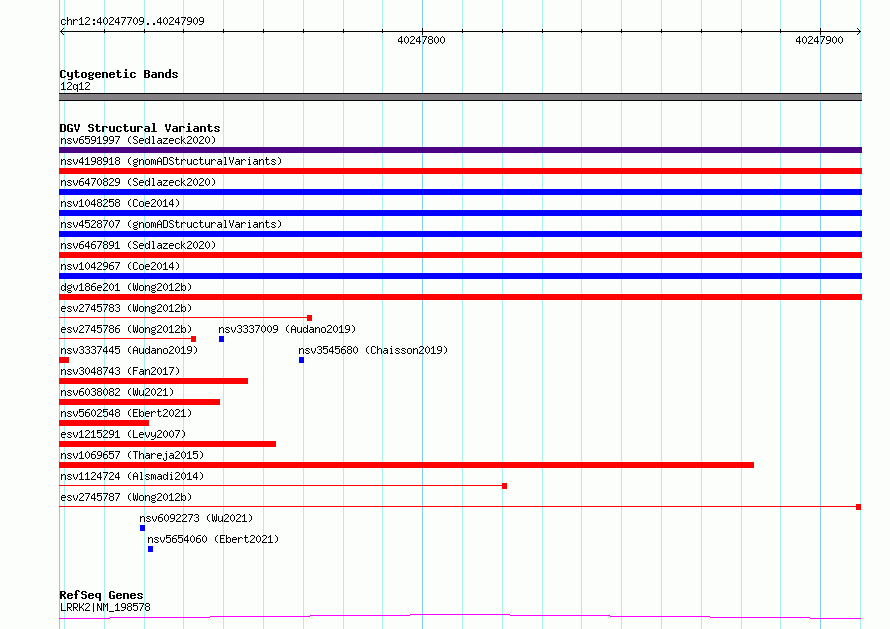Image resolution: width=890 pixels, height=629 pixels.
Task: Select the nsv3337445 (Audano2019) label
Action: tap(129, 350)
